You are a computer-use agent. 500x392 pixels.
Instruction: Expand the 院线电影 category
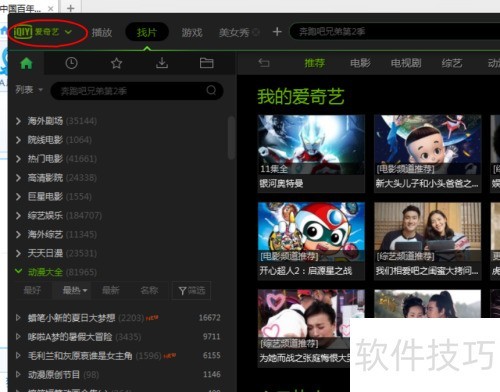point(18,140)
